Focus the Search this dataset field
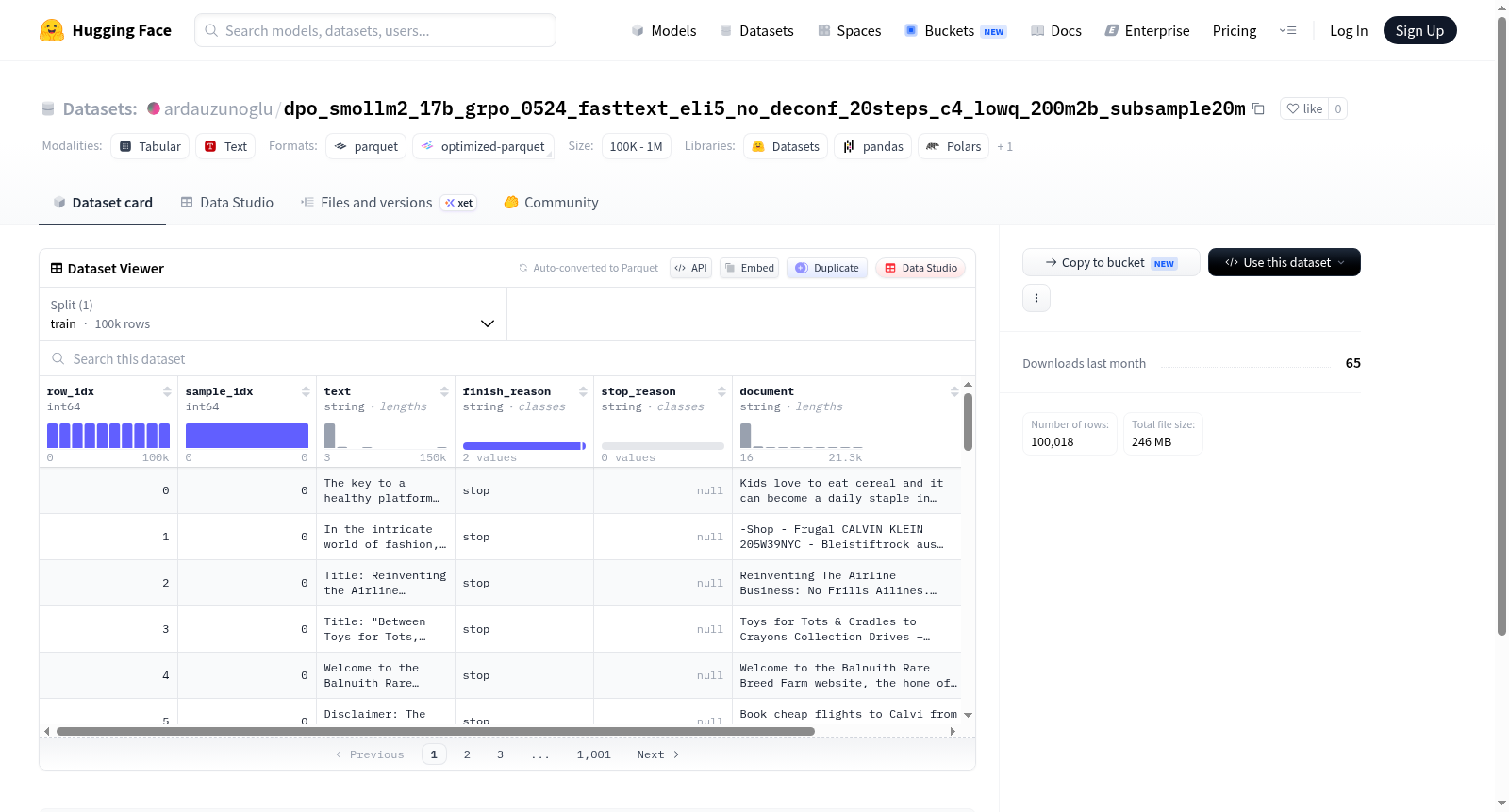Screen dimensions: 1509x812 point(507,358)
